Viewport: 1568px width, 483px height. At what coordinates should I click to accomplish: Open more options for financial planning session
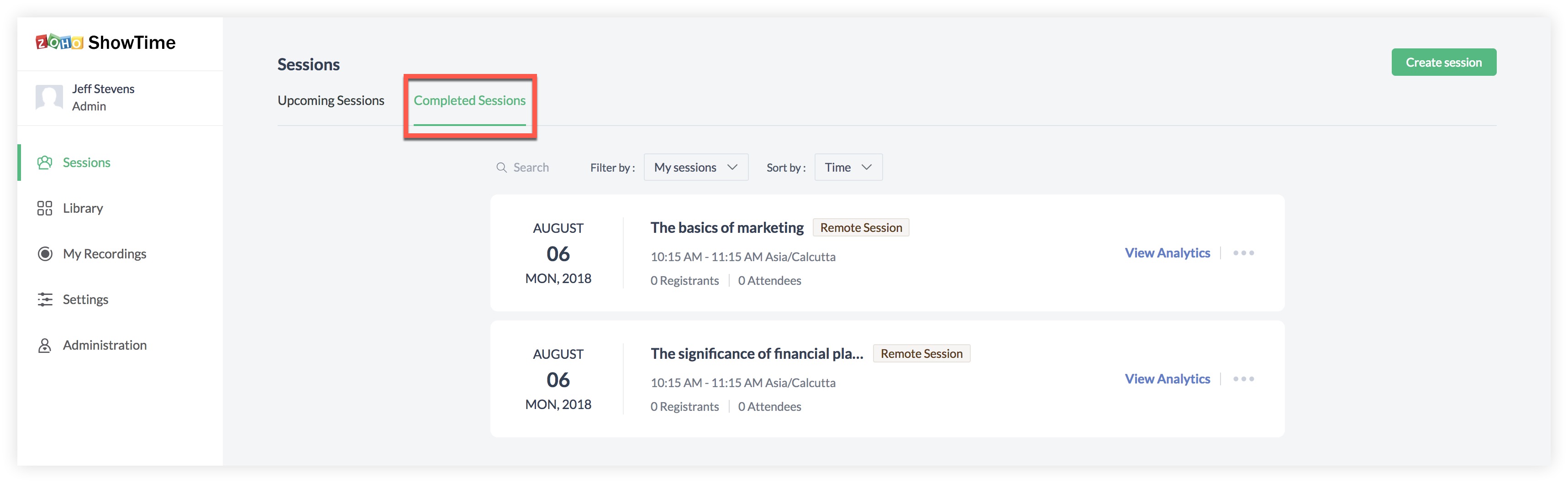click(1243, 379)
